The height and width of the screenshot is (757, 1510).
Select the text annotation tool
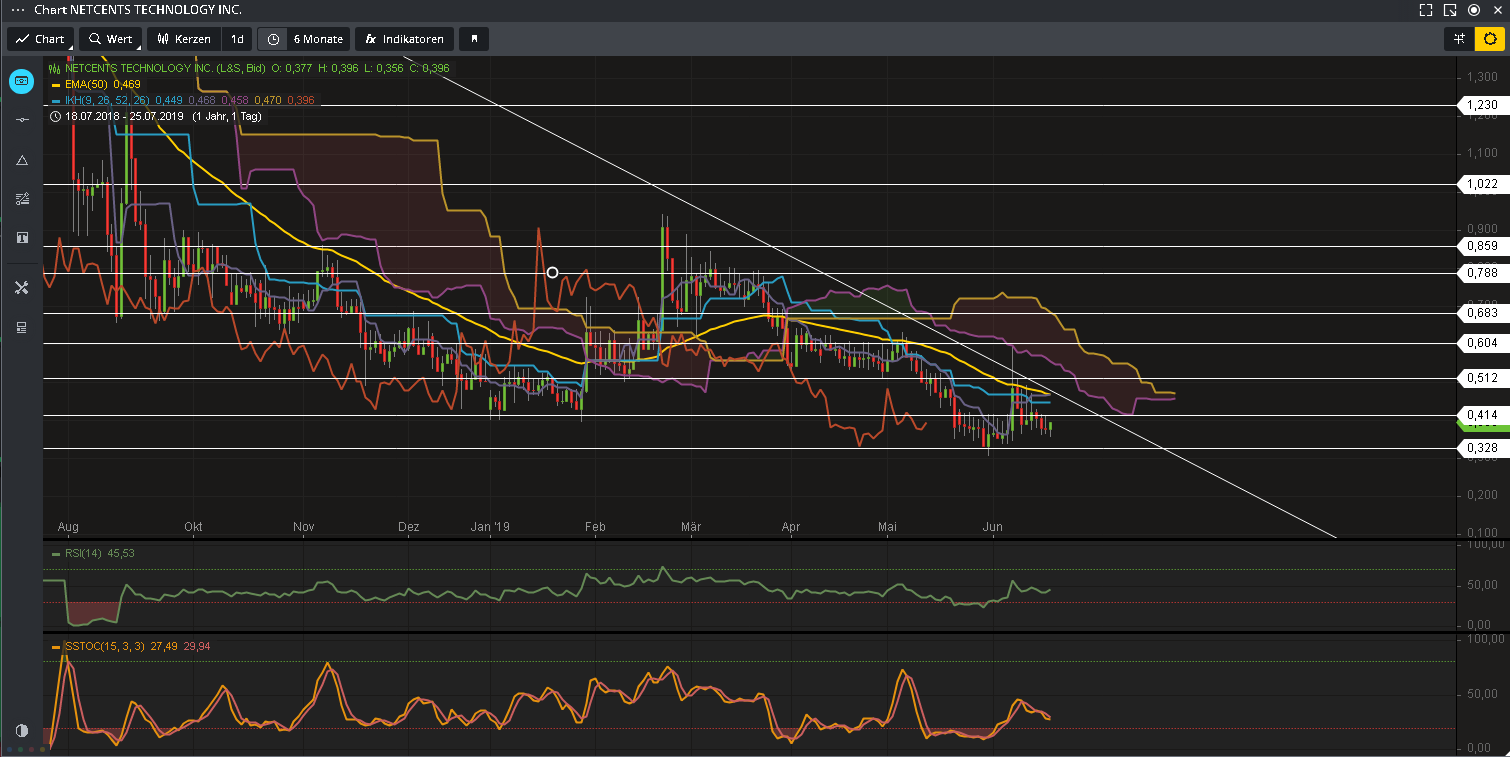[x=22, y=238]
